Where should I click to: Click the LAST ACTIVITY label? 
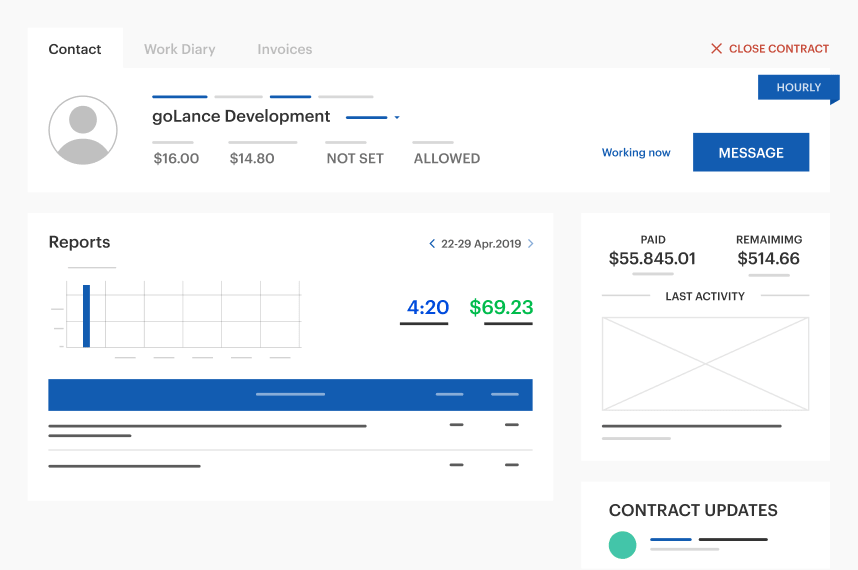coord(705,296)
